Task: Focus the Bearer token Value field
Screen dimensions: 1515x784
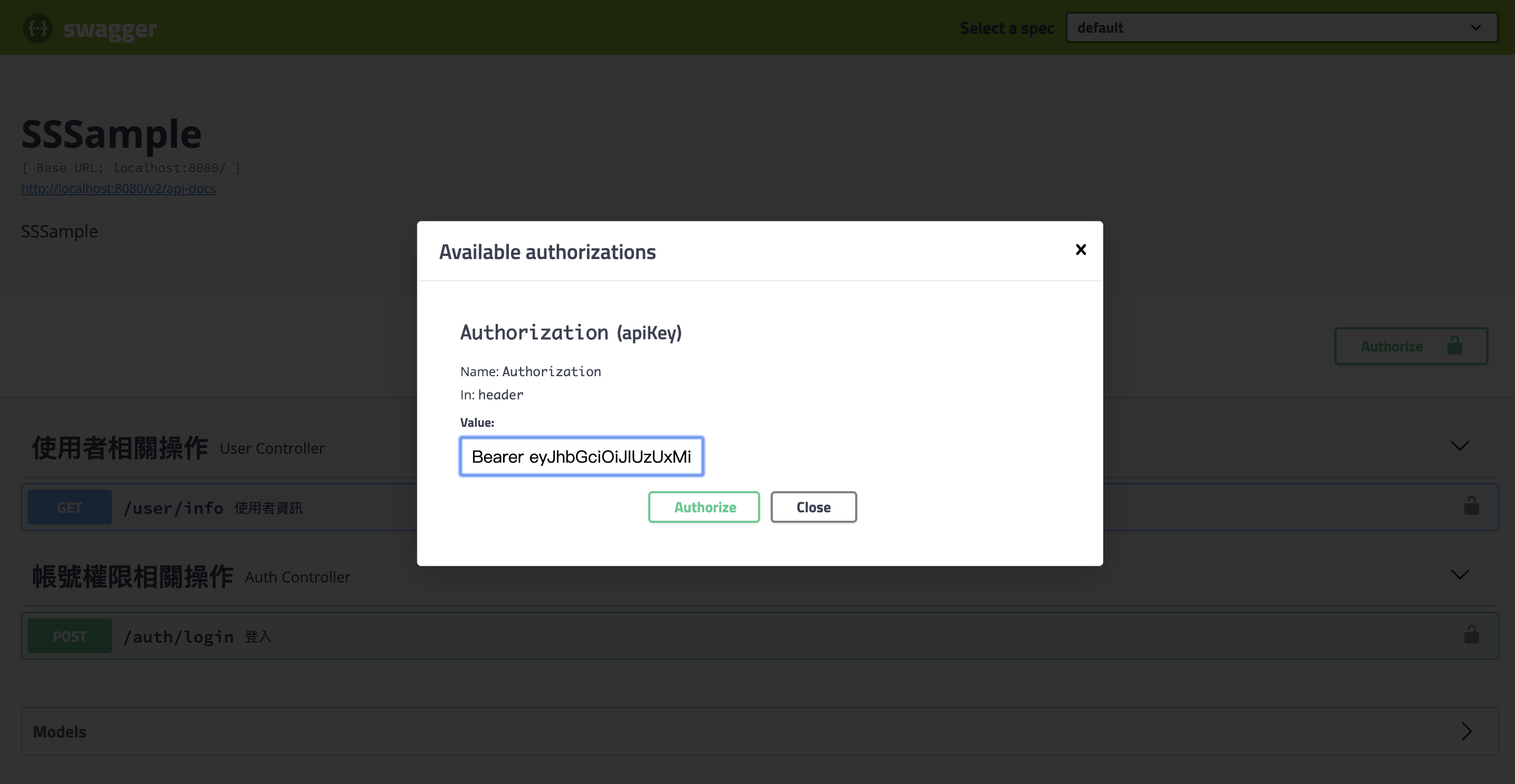Action: pyautogui.click(x=581, y=457)
